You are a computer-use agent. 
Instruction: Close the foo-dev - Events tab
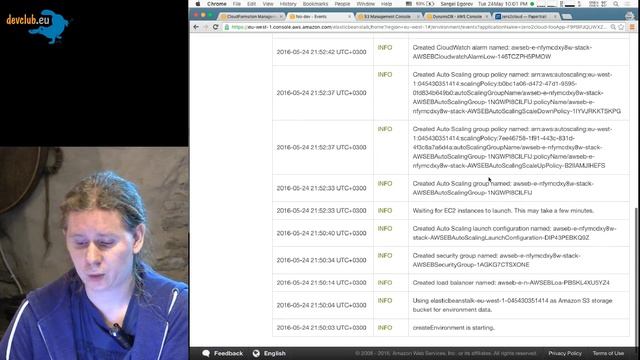pyautogui.click(x=349, y=16)
